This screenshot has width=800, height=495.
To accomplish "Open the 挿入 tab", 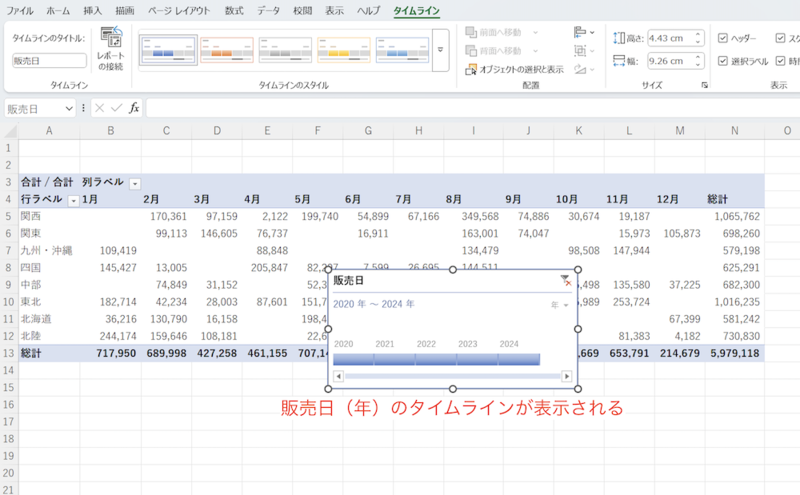I will (x=92, y=11).
